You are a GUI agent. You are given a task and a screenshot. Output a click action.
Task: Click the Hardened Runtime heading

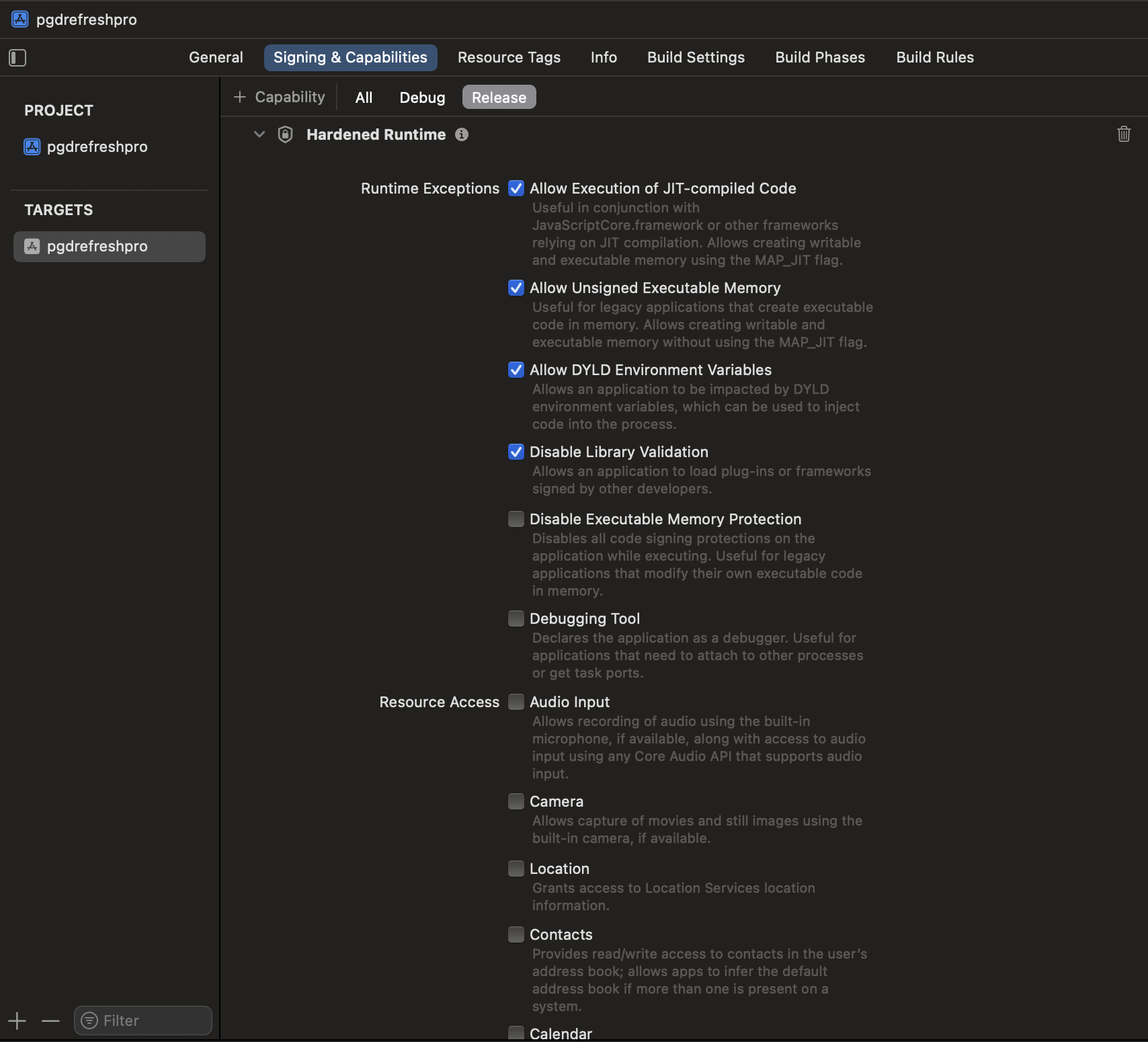click(x=376, y=134)
